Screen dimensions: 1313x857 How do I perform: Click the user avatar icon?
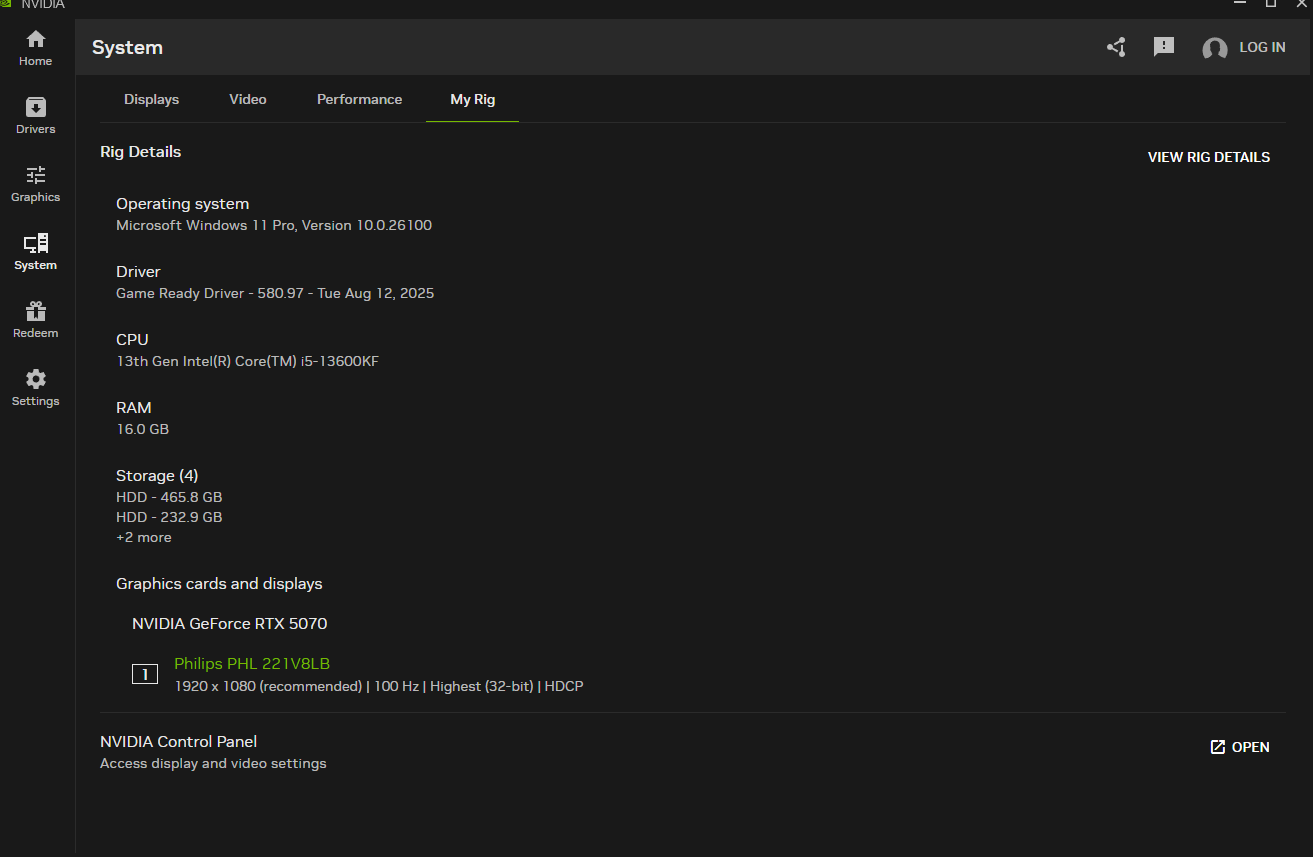[1215, 48]
